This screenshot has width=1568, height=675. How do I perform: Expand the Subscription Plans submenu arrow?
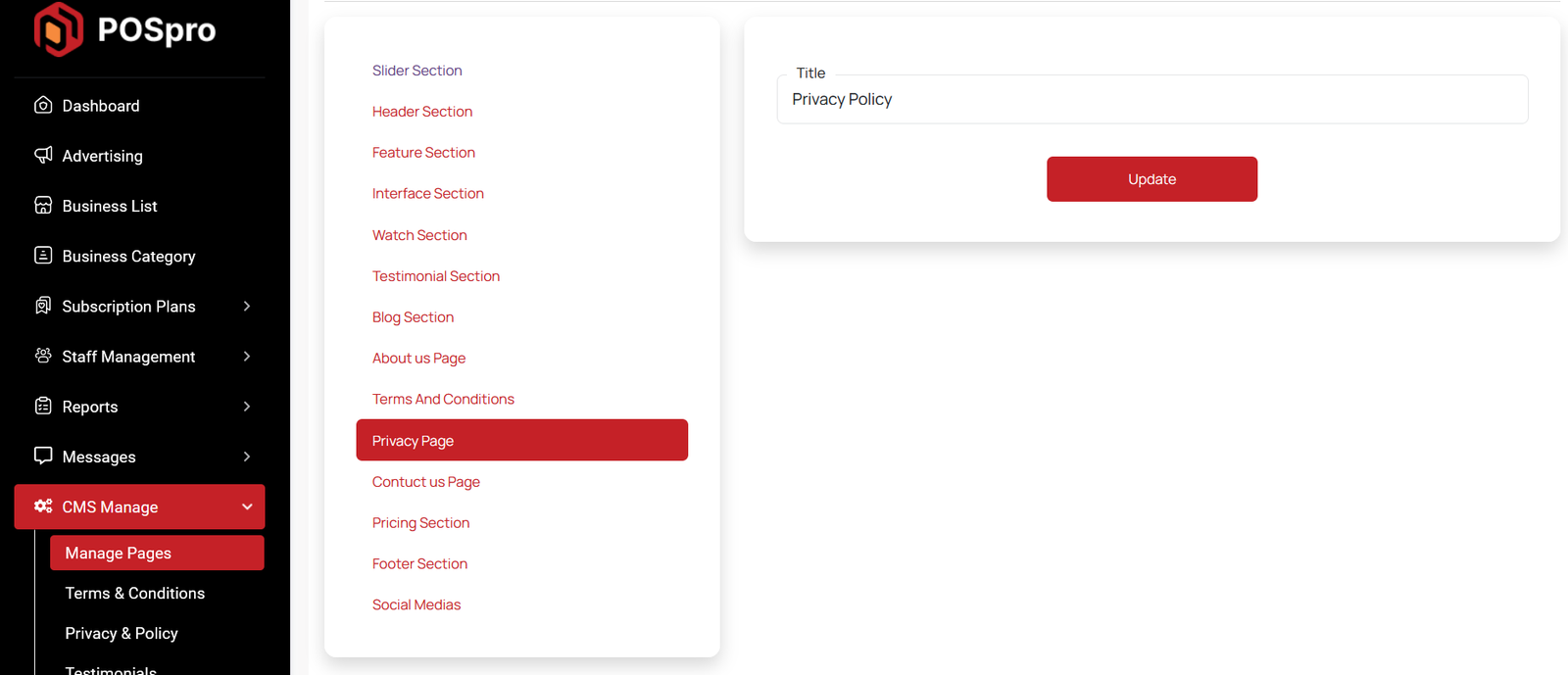[247, 307]
